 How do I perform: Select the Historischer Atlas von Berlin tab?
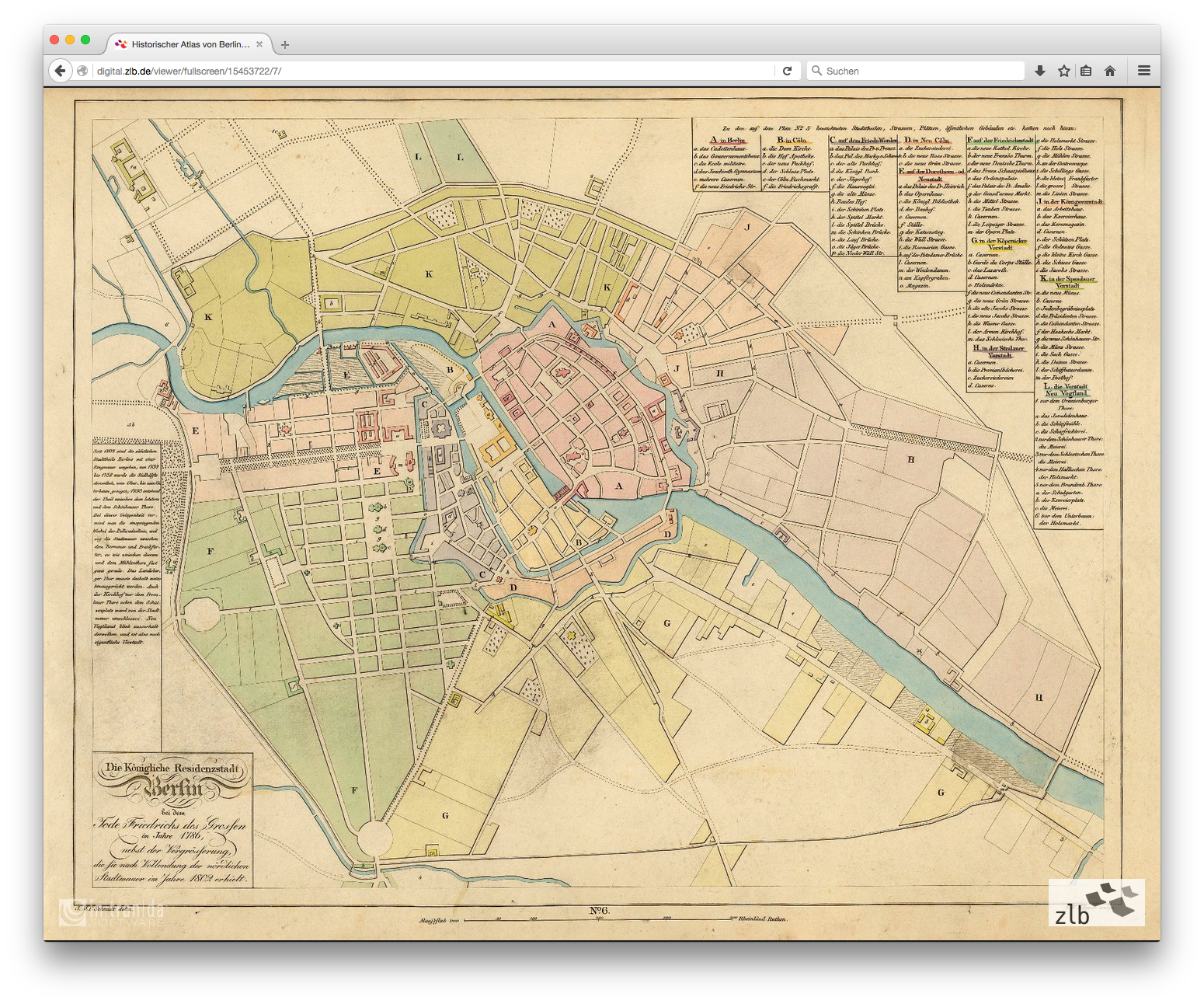(190, 44)
